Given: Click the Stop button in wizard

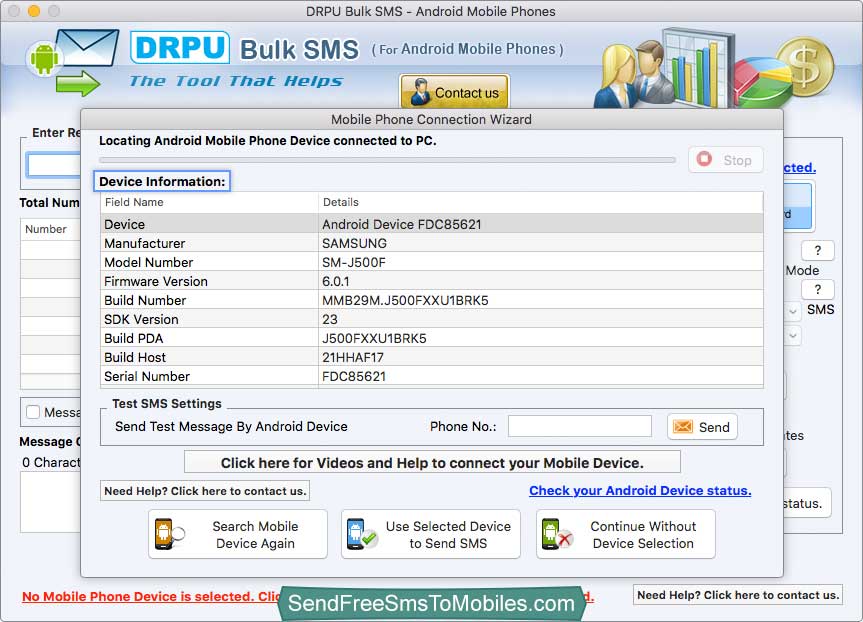Looking at the screenshot, I should [x=725, y=160].
